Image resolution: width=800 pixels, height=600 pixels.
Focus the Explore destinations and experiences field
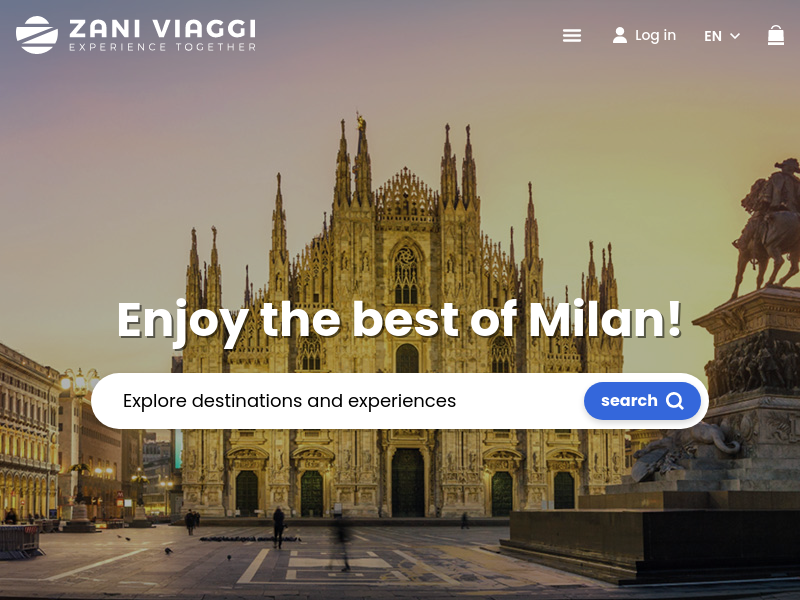[337, 401]
